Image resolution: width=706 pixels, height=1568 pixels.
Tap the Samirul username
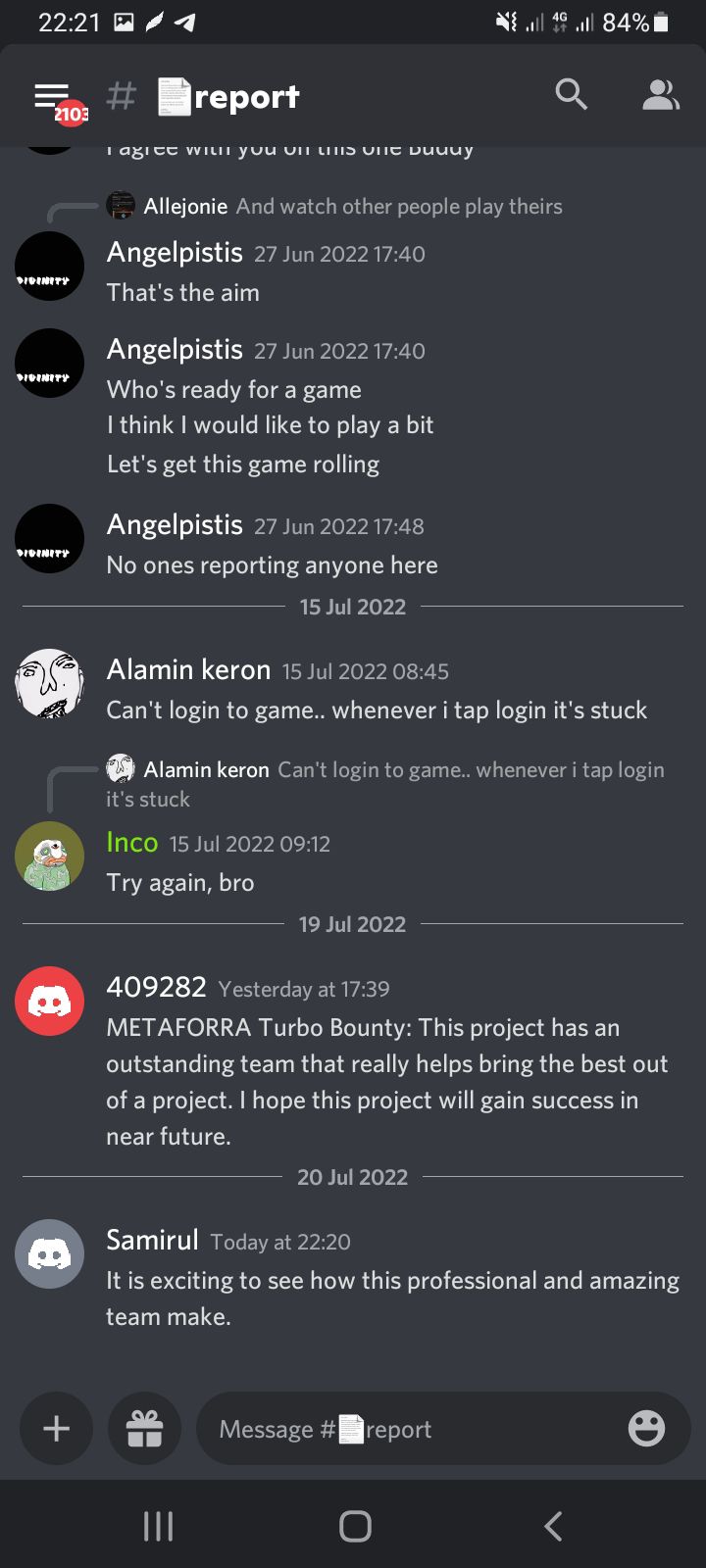point(153,1240)
